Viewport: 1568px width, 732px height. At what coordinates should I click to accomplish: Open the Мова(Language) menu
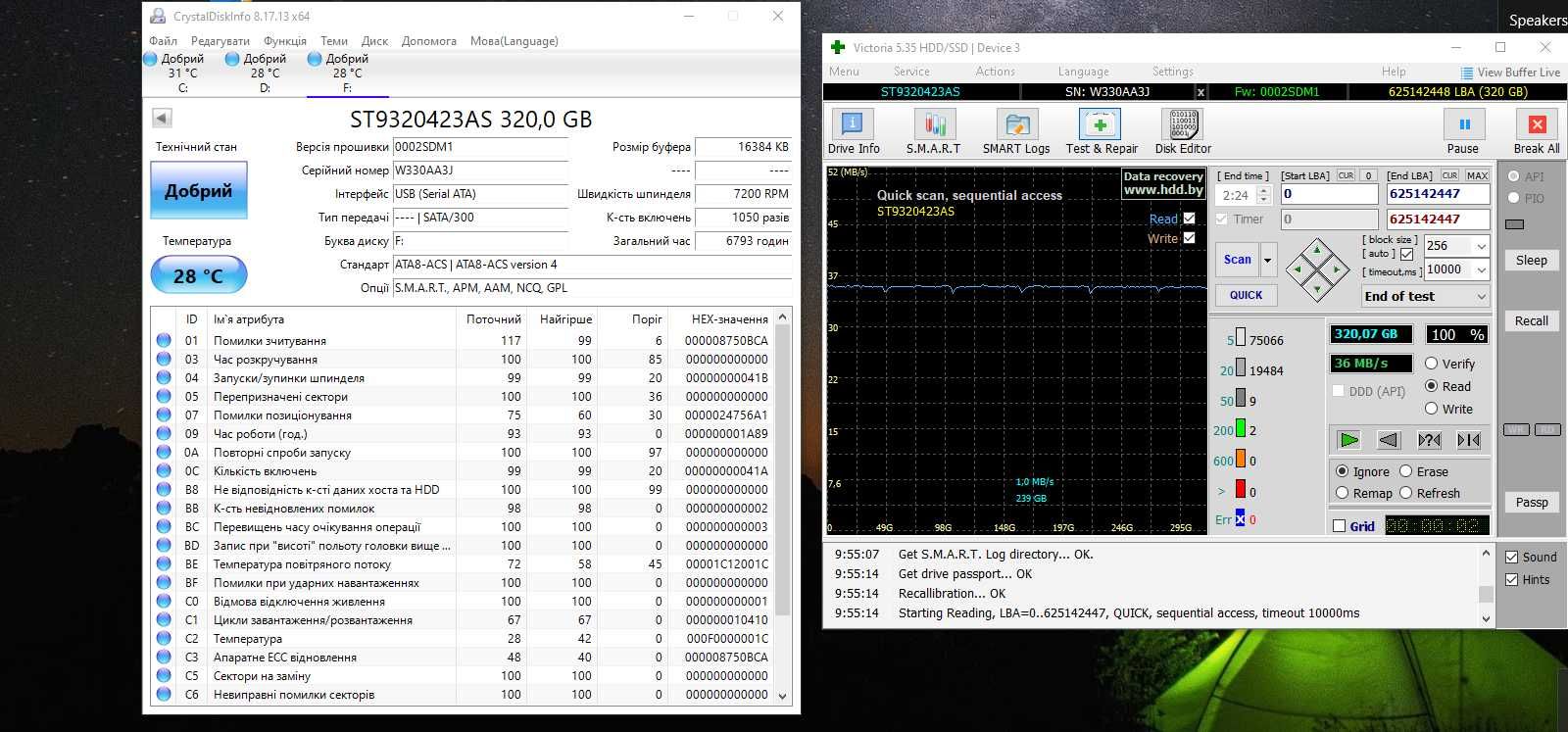coord(514,41)
